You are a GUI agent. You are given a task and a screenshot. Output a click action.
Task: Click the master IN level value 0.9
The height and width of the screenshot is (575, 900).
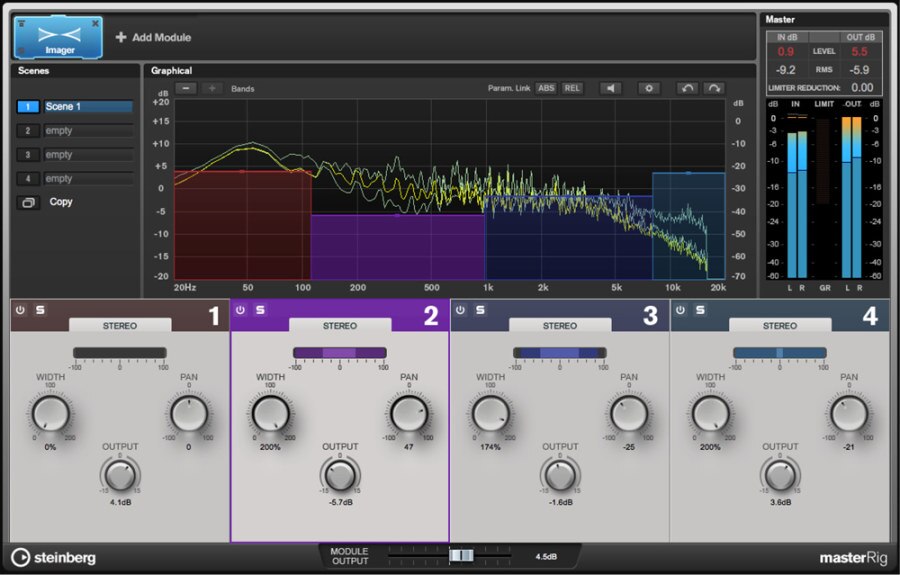click(x=786, y=52)
